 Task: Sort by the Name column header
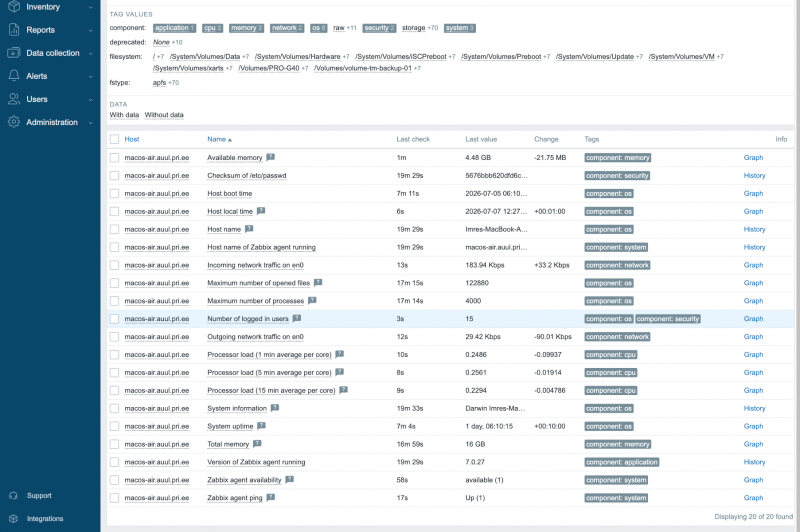tap(219, 139)
